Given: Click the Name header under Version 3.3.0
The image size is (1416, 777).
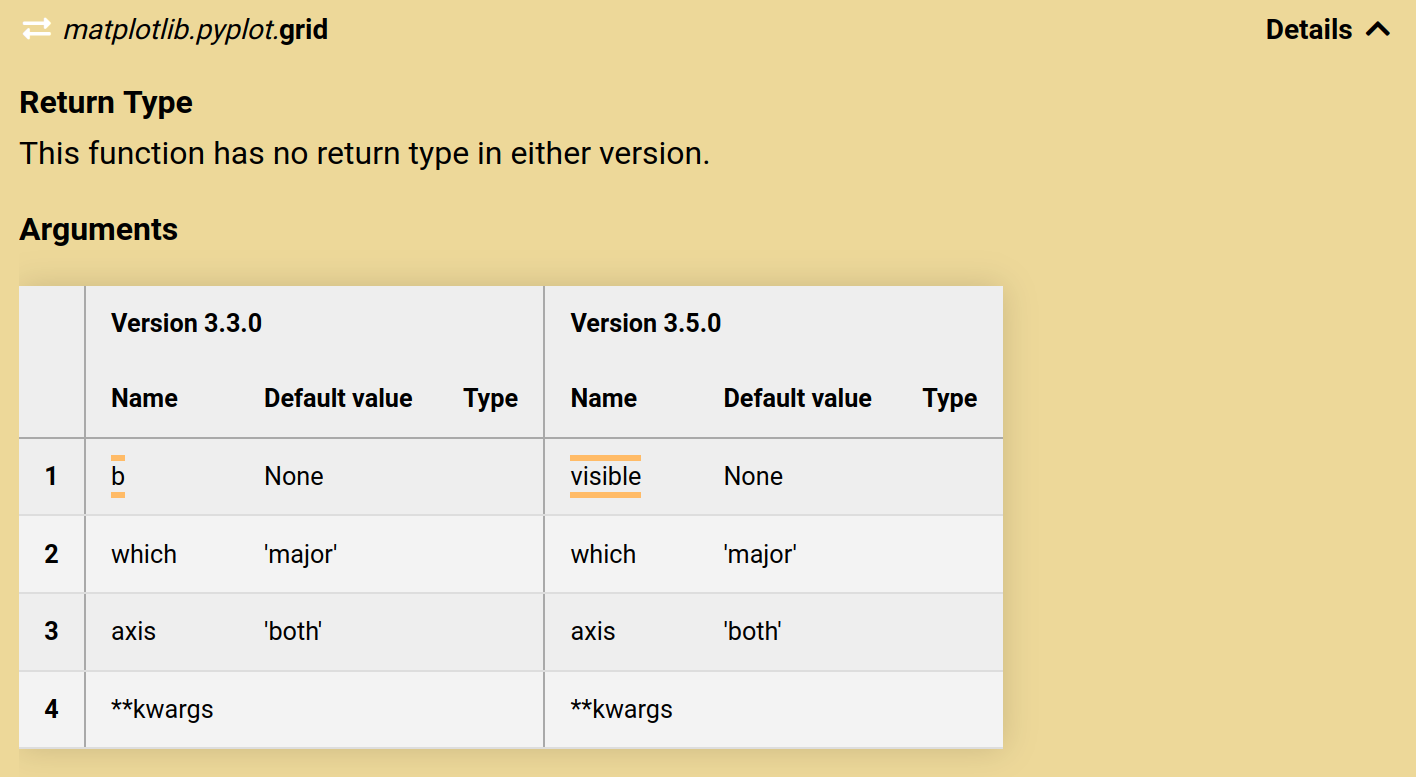Looking at the screenshot, I should pyautogui.click(x=145, y=399).
